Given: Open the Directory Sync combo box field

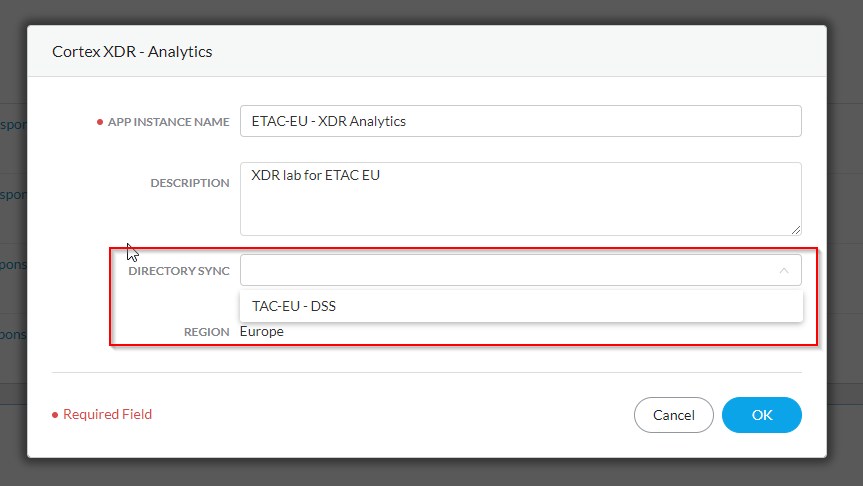Looking at the screenshot, I should (x=505, y=270).
